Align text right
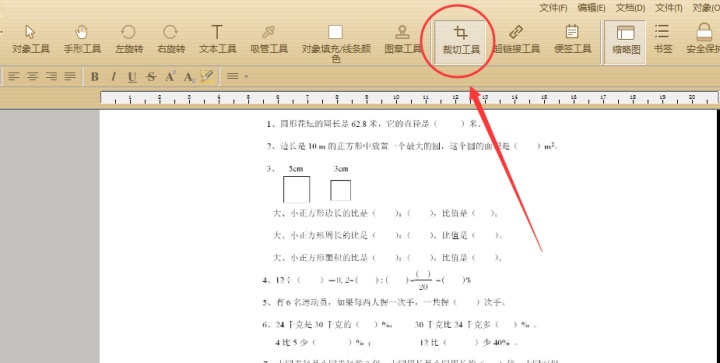This screenshot has height=363, width=720. pyautogui.click(x=51, y=76)
